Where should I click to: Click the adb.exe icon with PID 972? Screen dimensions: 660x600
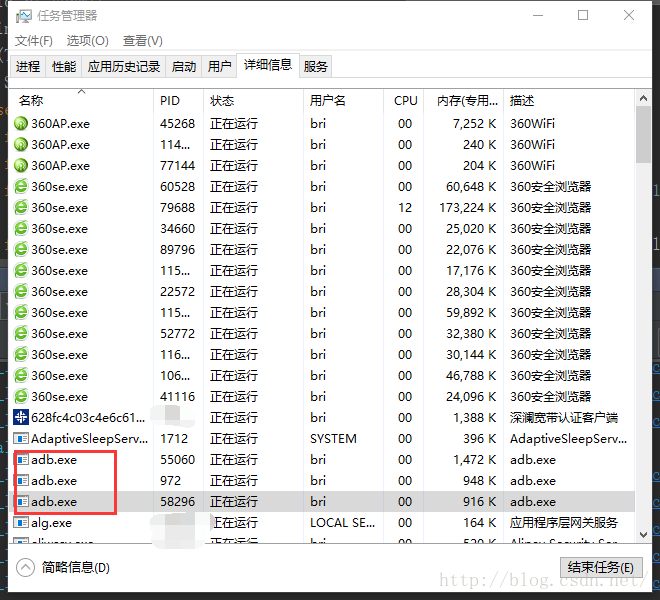coord(22,480)
